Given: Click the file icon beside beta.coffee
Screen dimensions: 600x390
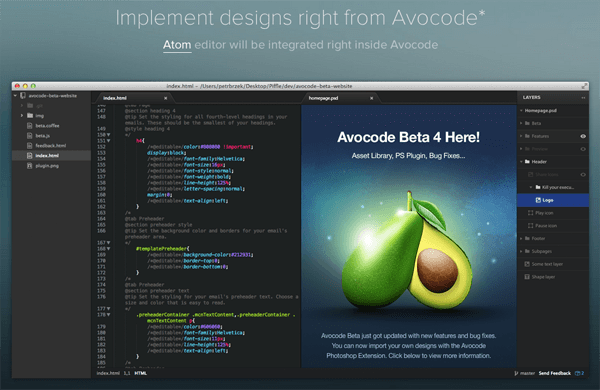Looking at the screenshot, I should tap(29, 126).
